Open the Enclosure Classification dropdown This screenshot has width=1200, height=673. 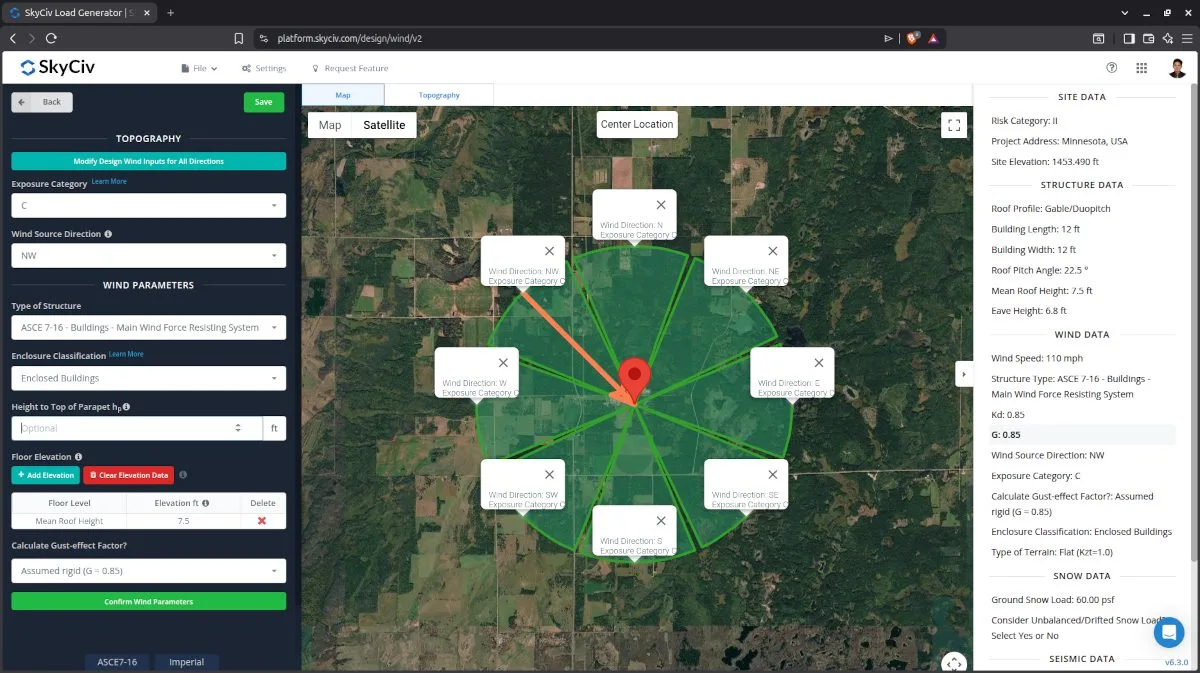(148, 378)
